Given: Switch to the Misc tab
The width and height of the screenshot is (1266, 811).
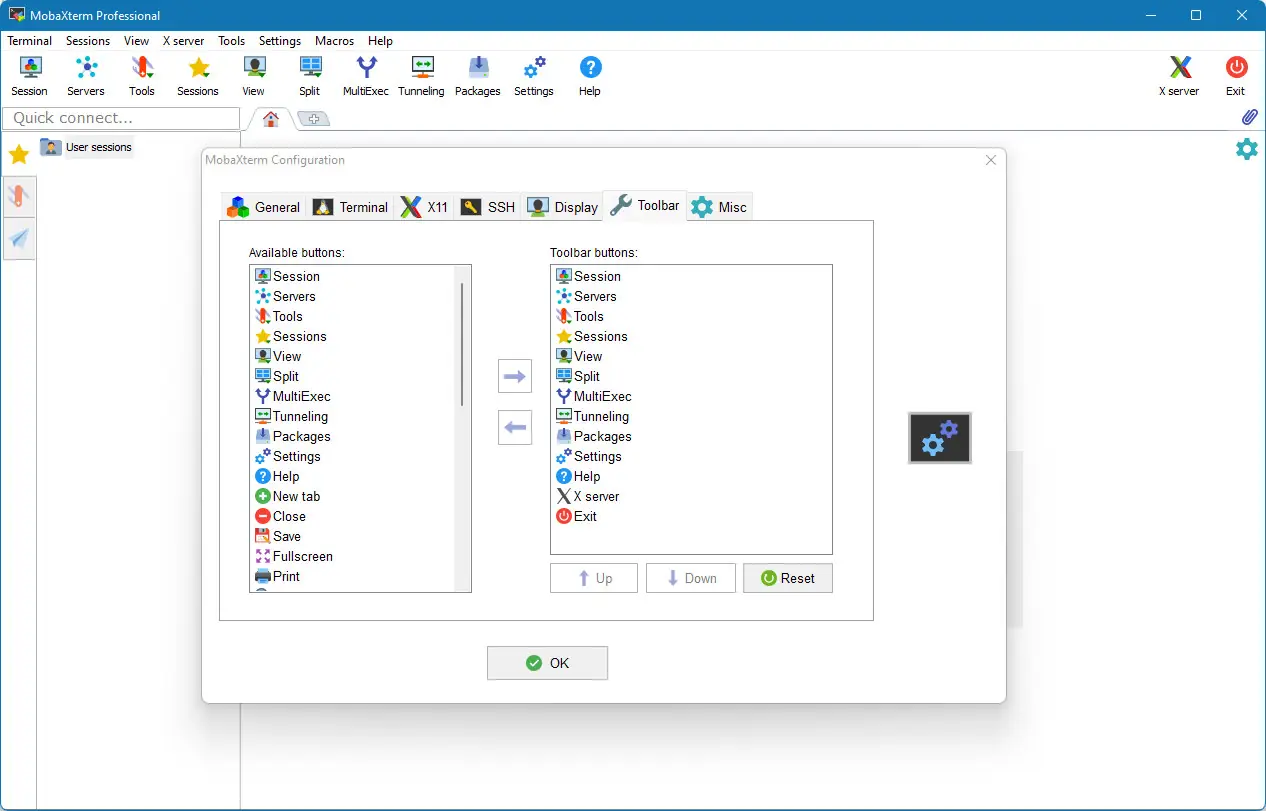Looking at the screenshot, I should pyautogui.click(x=720, y=207).
